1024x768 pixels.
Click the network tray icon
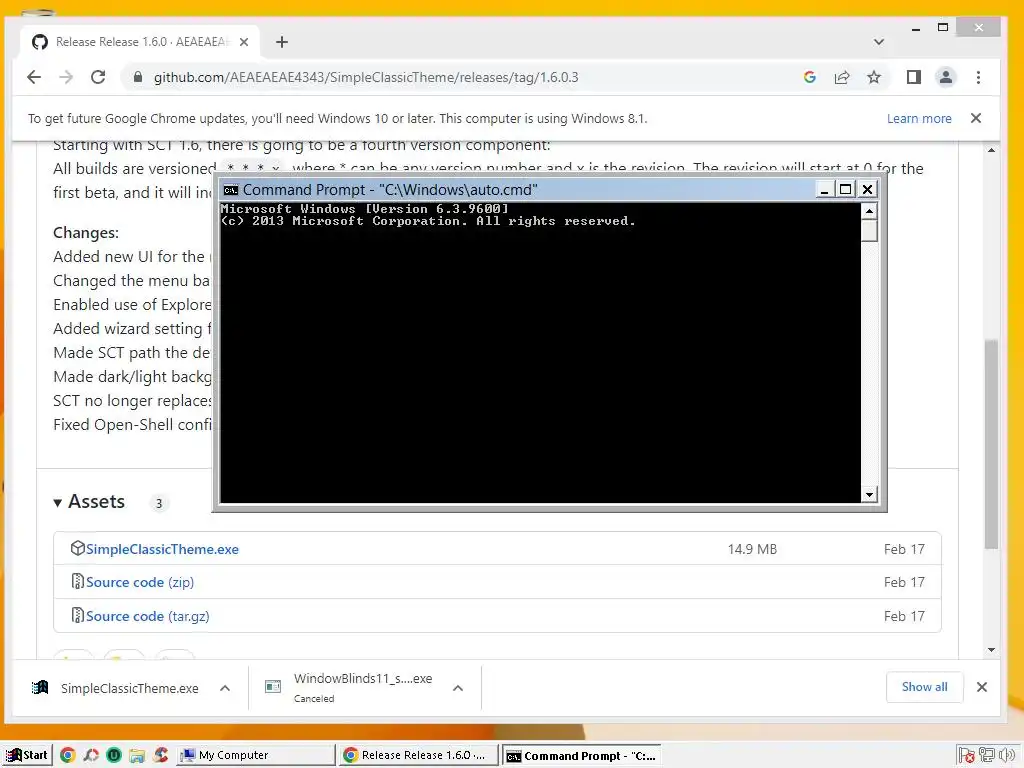point(986,755)
